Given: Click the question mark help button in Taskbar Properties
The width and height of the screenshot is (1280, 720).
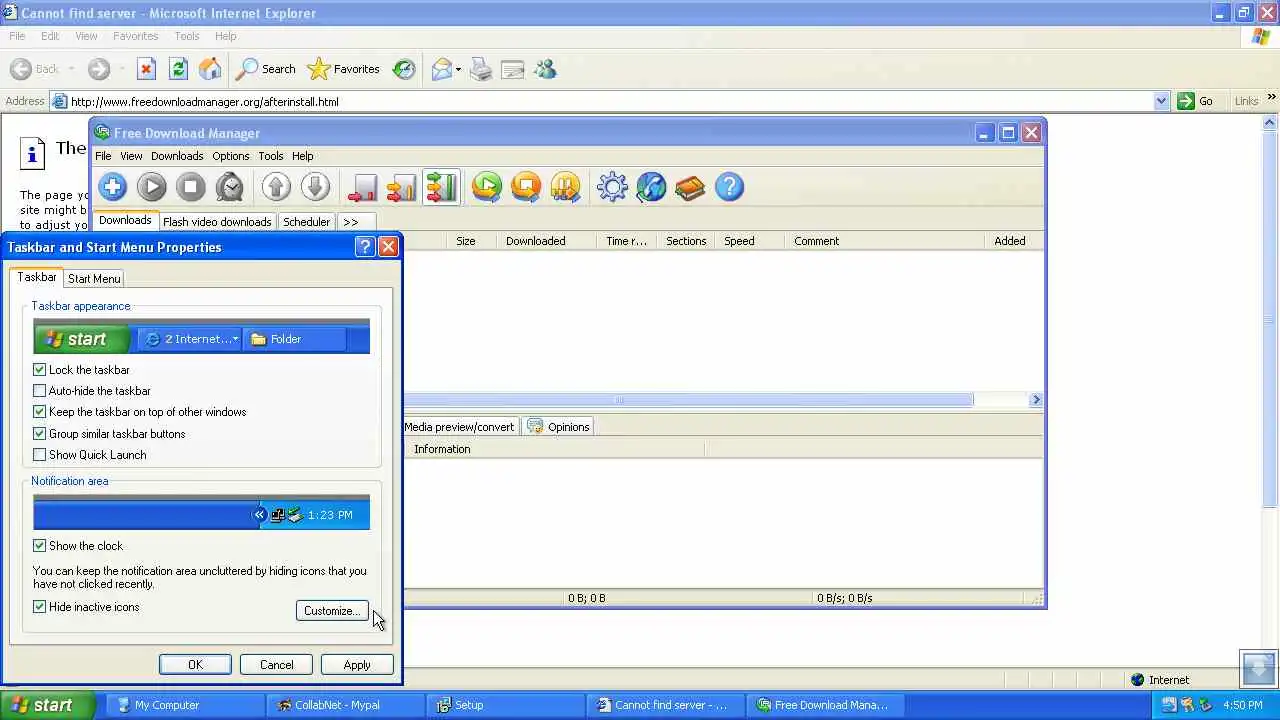Looking at the screenshot, I should pos(365,247).
